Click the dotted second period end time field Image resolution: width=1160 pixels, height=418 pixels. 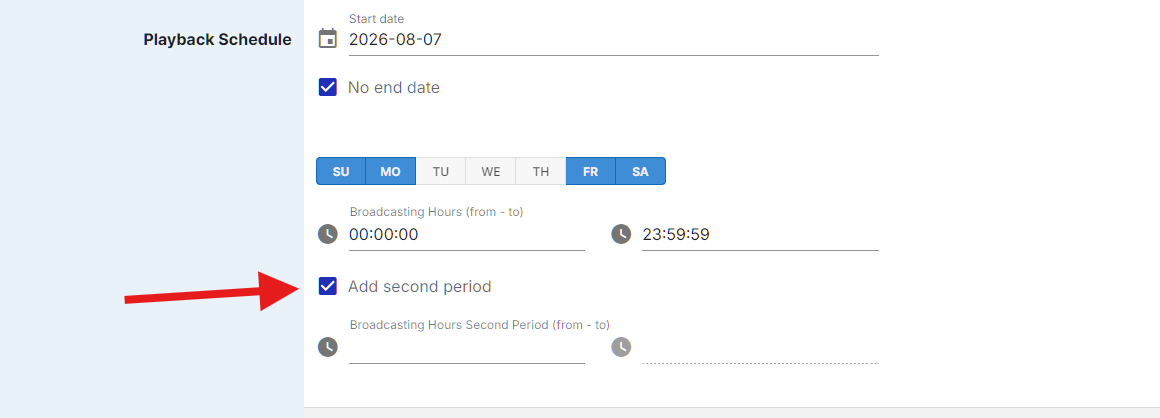(x=761, y=348)
